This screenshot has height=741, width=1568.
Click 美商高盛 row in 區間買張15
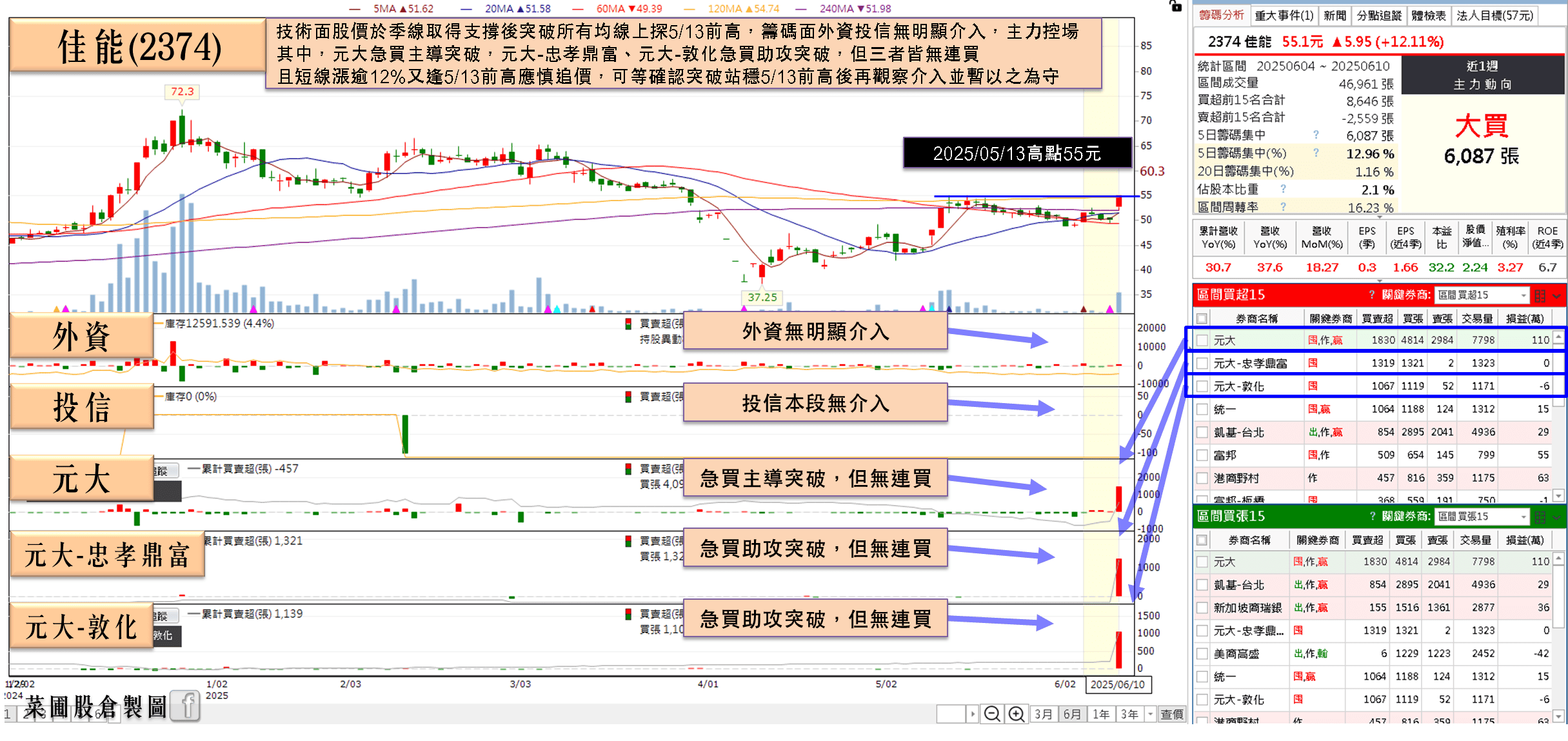pos(1373,653)
